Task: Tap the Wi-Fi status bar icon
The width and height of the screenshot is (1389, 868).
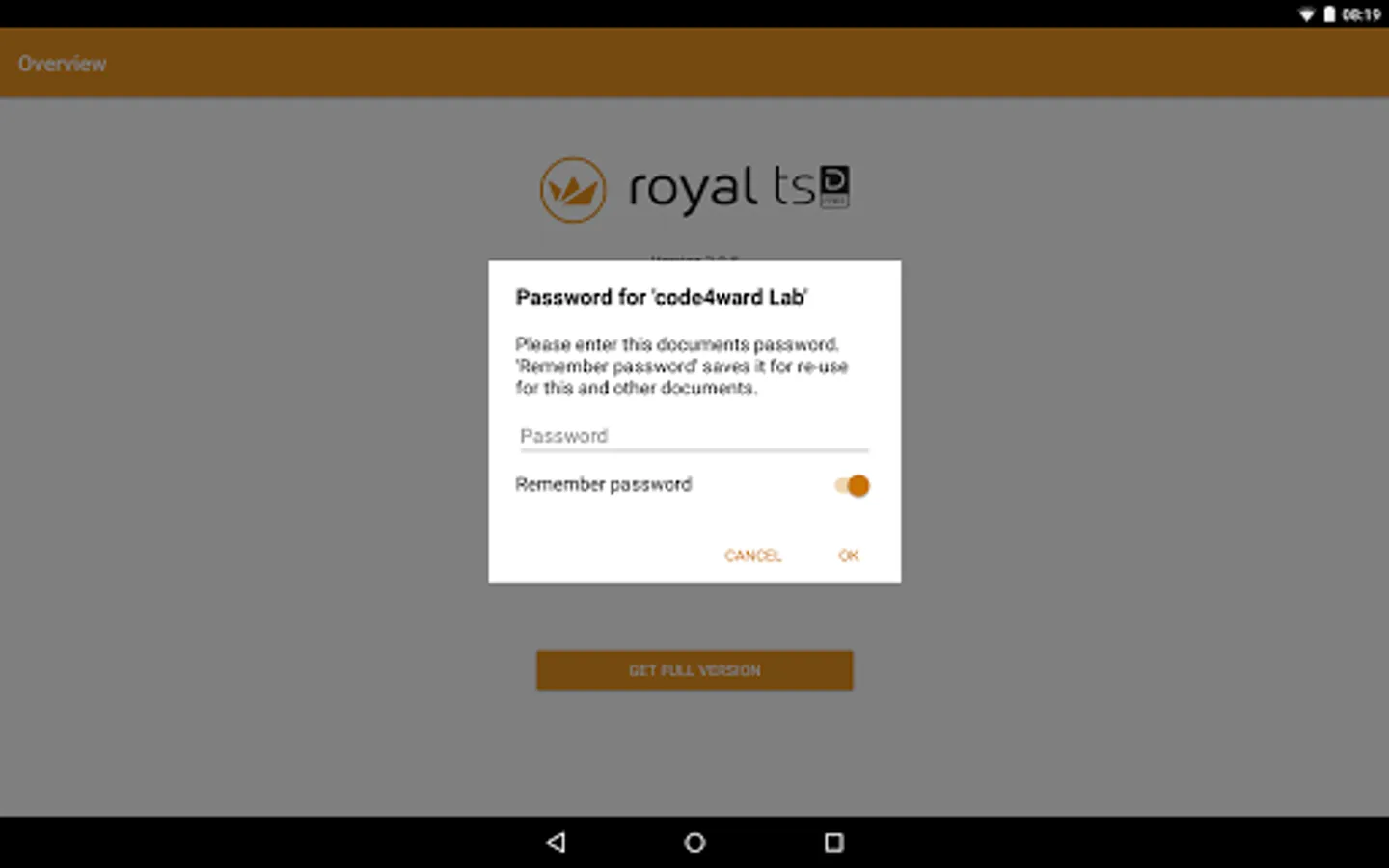Action: [1306, 14]
